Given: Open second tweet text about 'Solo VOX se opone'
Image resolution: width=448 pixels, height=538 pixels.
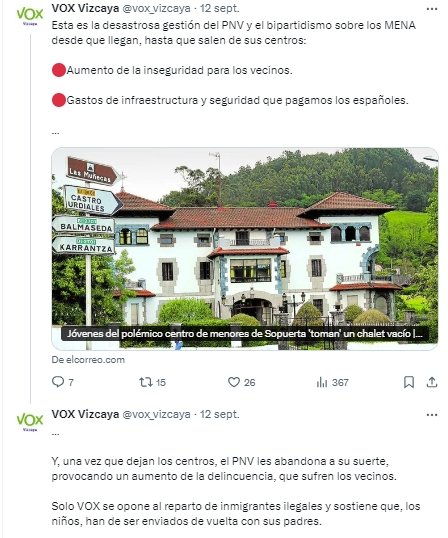Looking at the screenshot, I should [x=236, y=514].
